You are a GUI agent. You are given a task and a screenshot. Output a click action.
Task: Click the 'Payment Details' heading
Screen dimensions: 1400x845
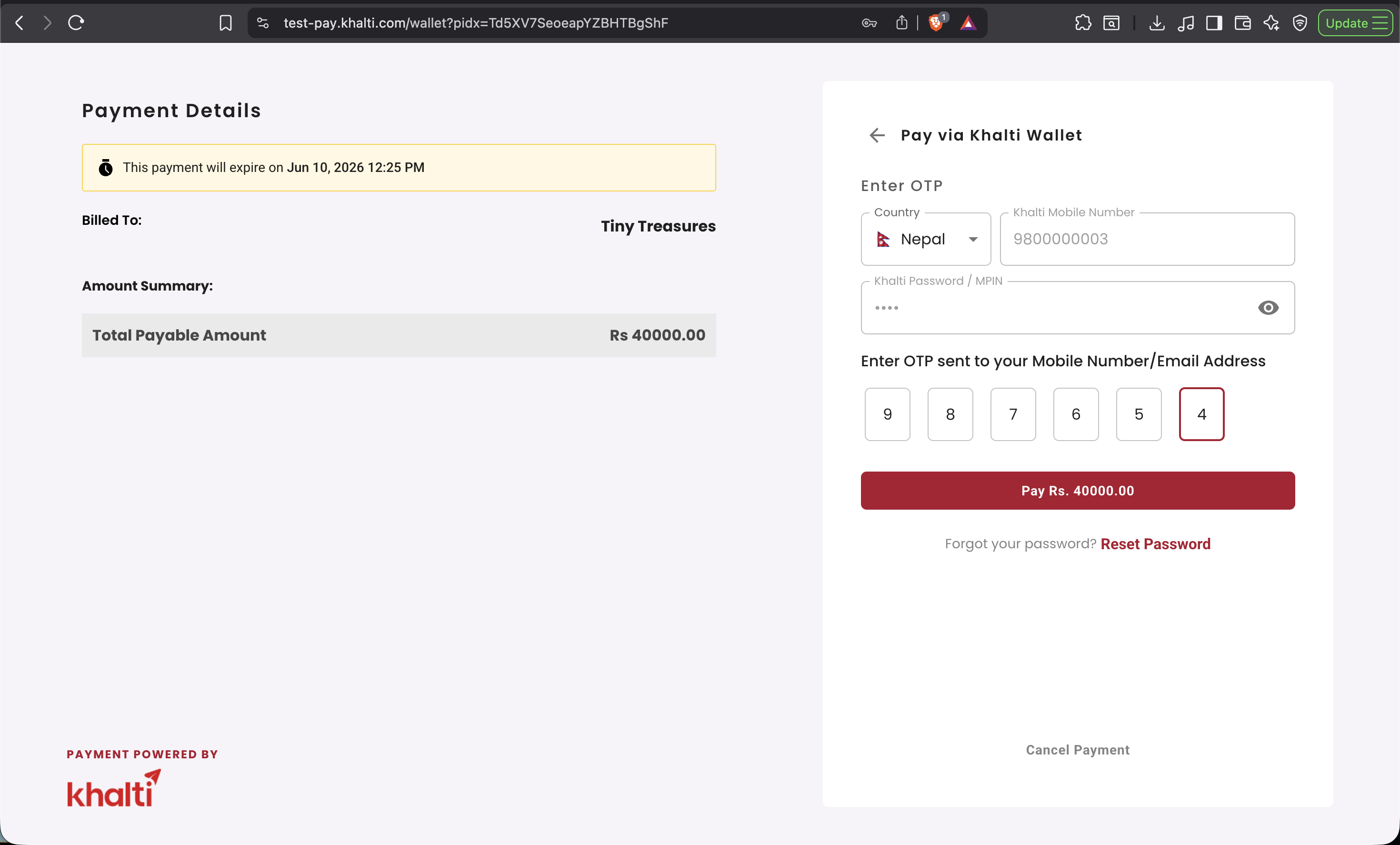[x=171, y=111]
